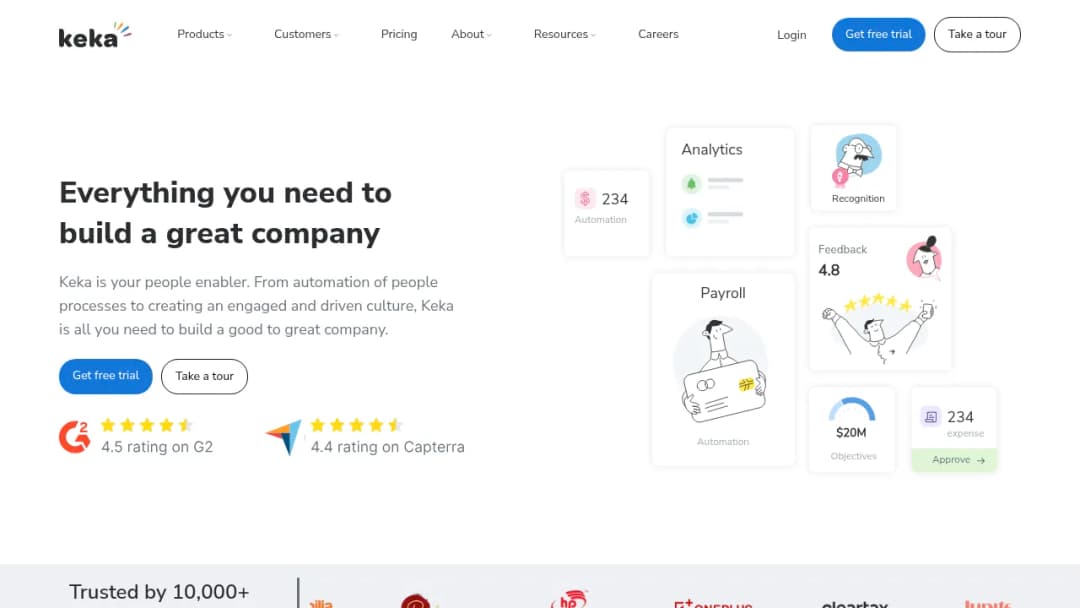Click the '4.5 rating on G2' text
Screen dimensions: 1080x608
(157, 447)
